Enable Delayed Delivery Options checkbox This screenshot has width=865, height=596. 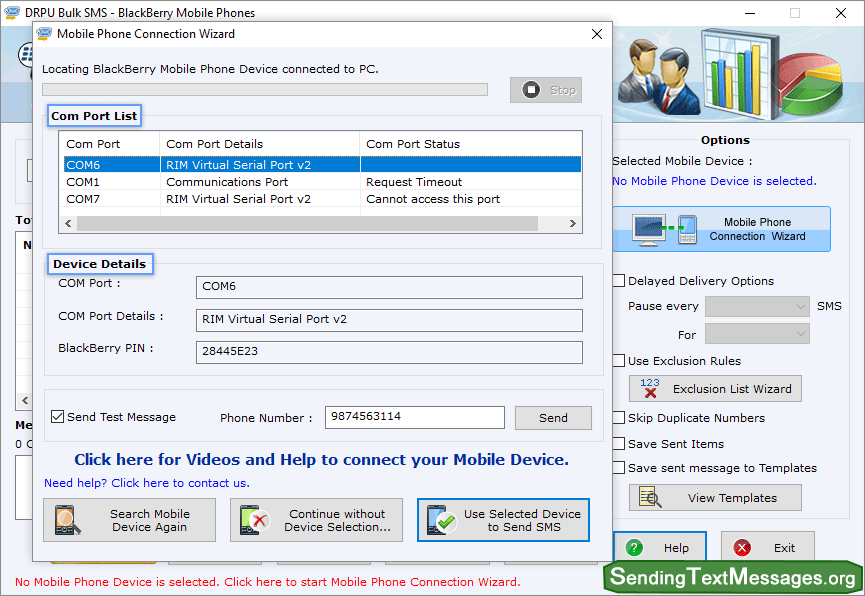[619, 280]
